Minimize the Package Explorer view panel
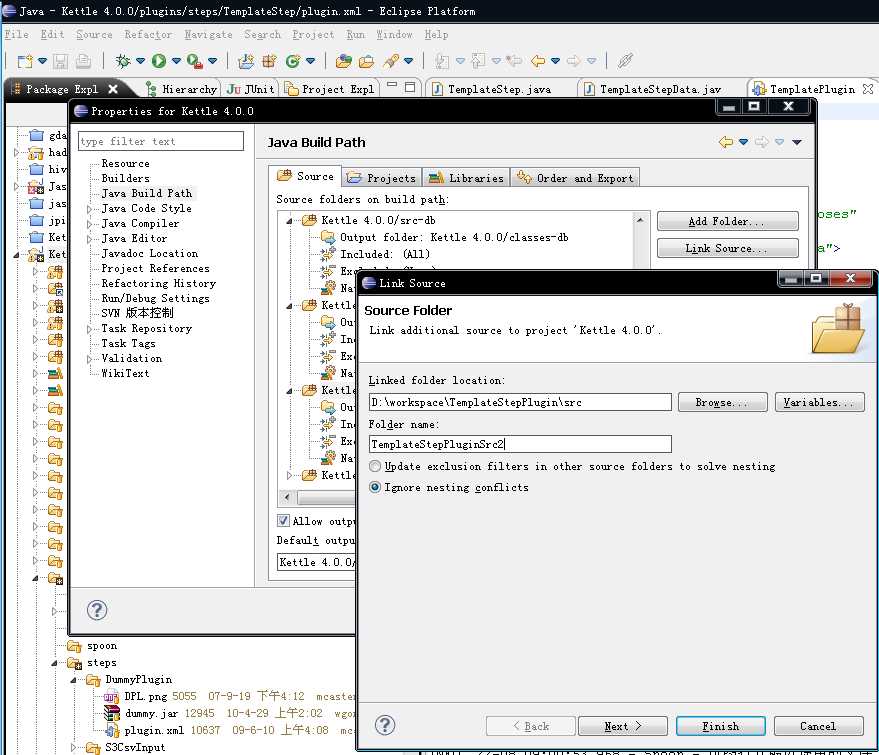Image resolution: width=879 pixels, height=755 pixels. pyautogui.click(x=392, y=87)
